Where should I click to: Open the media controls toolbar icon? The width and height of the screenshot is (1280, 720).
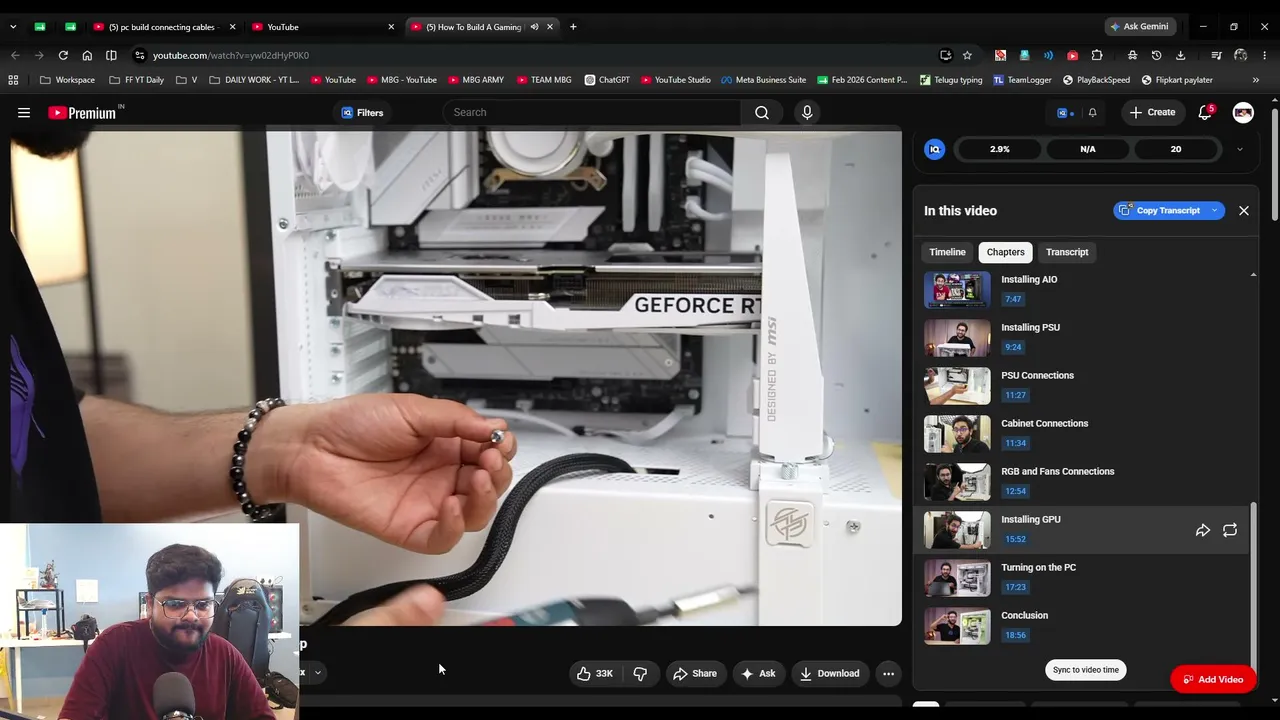point(1216,55)
